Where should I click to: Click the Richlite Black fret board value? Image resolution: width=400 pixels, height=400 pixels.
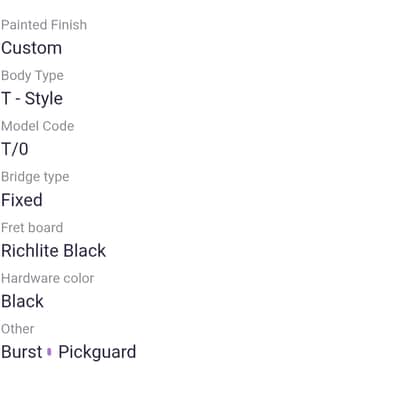point(54,251)
